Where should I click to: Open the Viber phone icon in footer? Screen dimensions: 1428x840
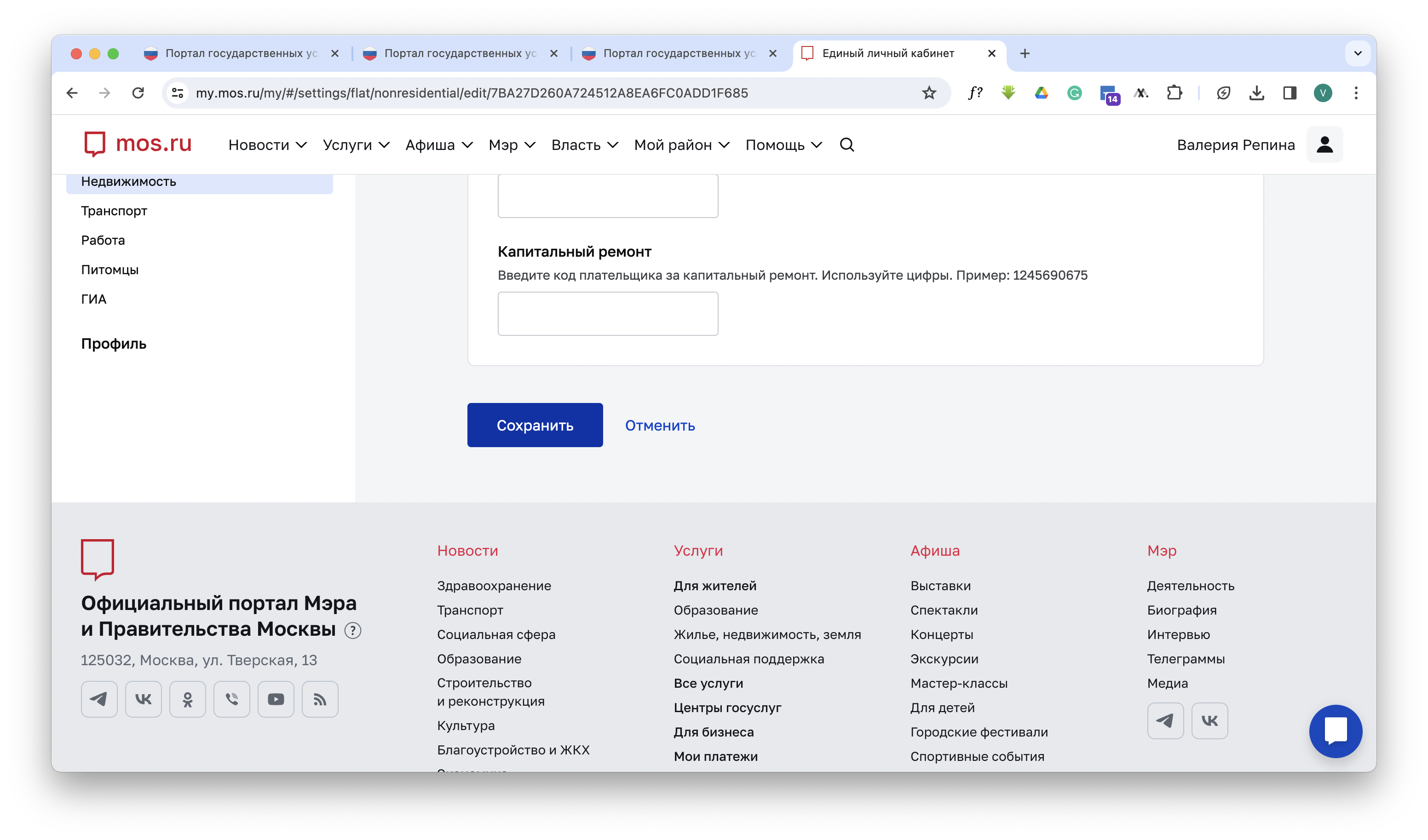(232, 699)
